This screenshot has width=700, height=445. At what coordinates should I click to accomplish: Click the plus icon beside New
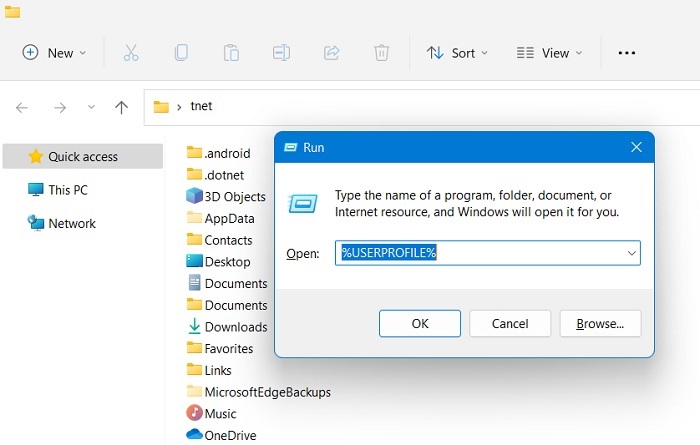pos(30,52)
